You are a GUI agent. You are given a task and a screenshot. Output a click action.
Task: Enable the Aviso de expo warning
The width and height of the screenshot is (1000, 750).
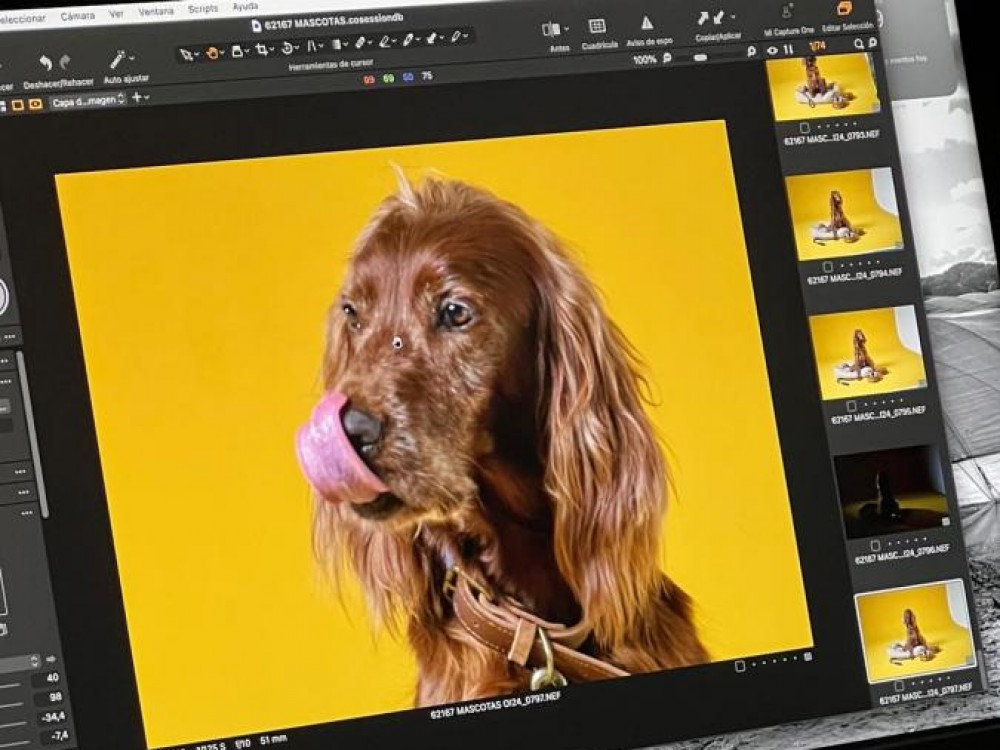pos(647,23)
